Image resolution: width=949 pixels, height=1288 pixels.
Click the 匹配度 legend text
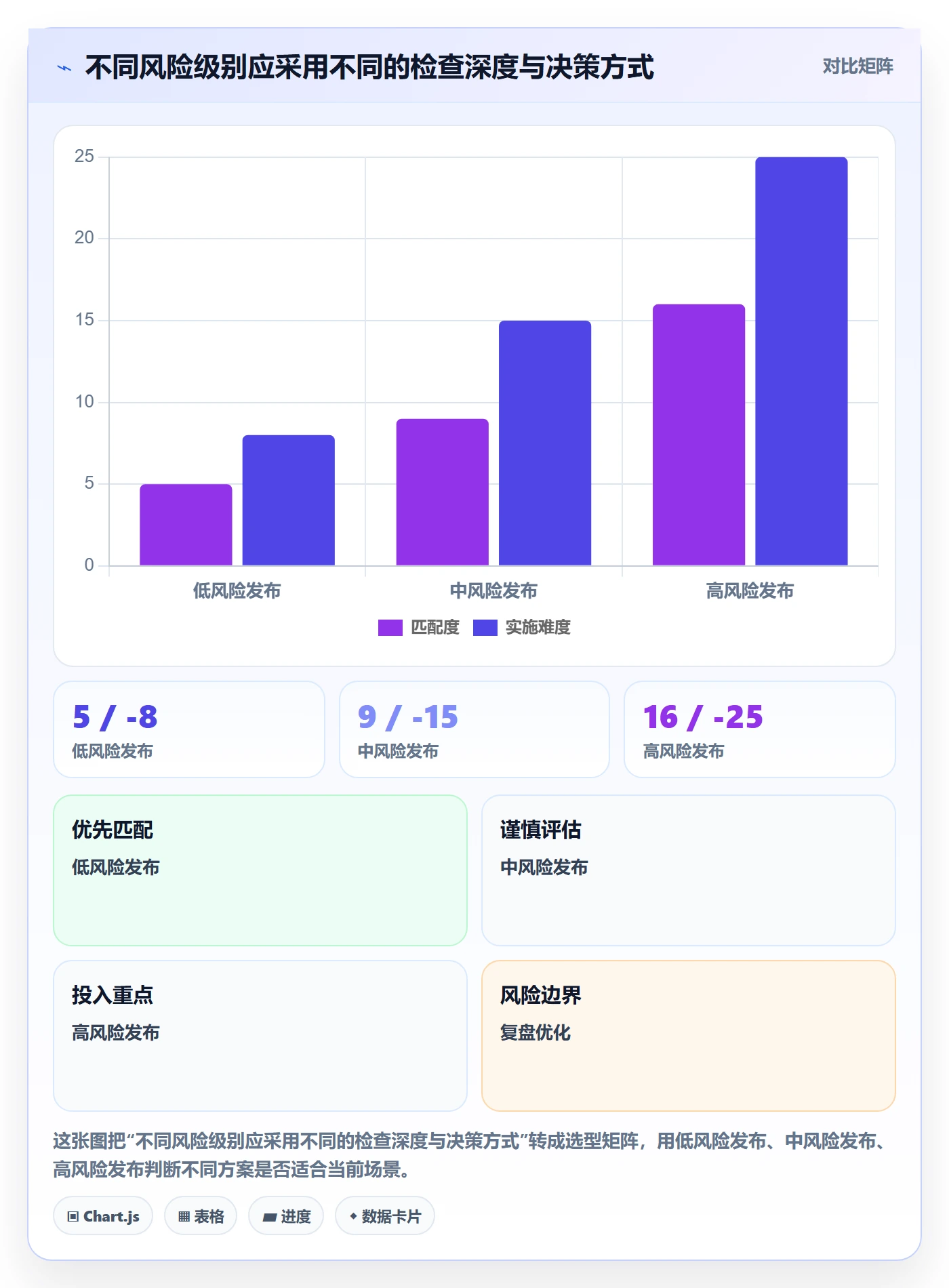tap(435, 628)
